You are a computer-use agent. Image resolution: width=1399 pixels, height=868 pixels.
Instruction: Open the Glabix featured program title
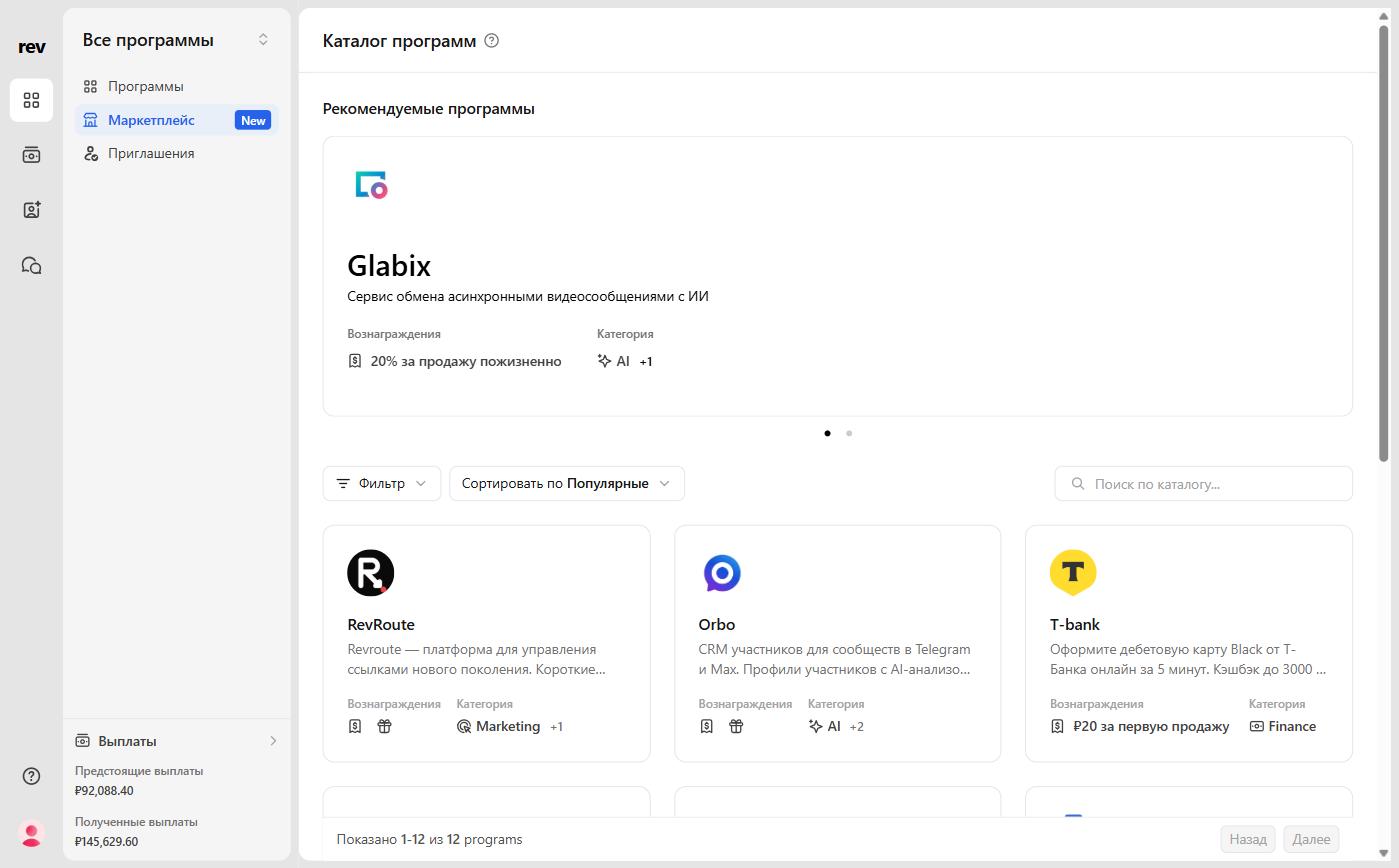pos(389,266)
